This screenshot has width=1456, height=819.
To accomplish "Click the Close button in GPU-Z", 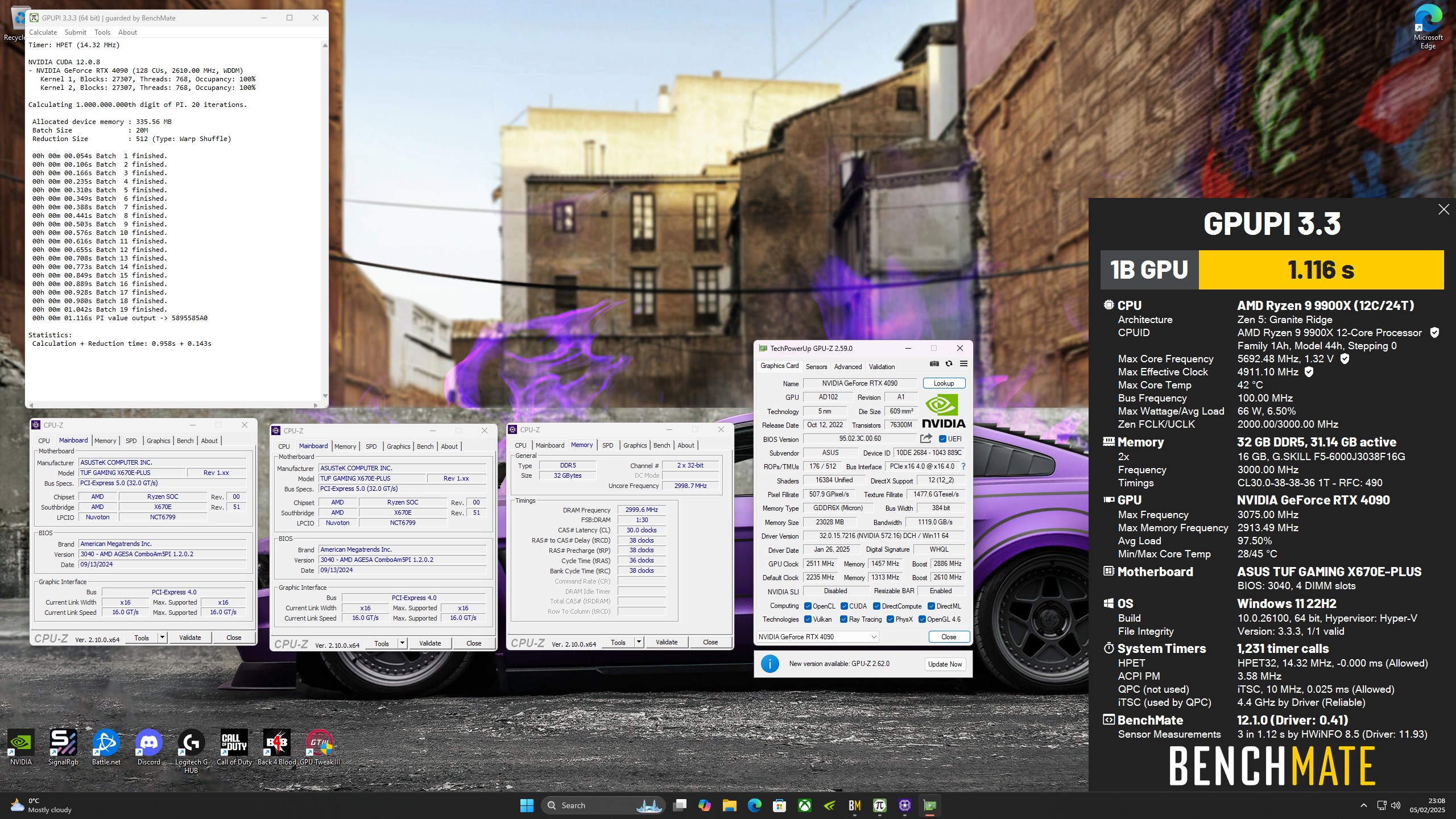I will click(949, 636).
